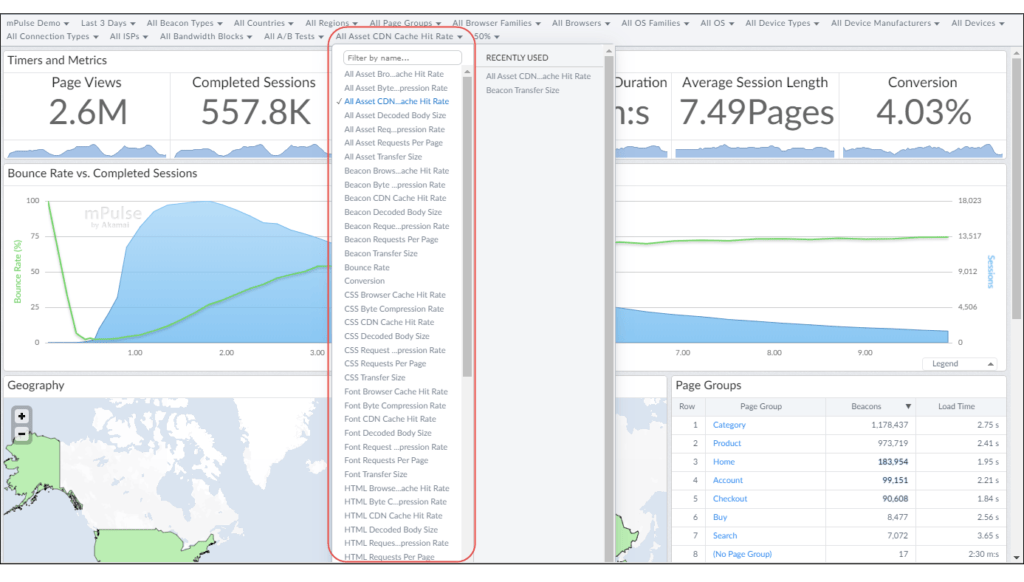Select All Asset Bro...ache Hit Rate
The height and width of the screenshot is (582, 1024).
(394, 74)
